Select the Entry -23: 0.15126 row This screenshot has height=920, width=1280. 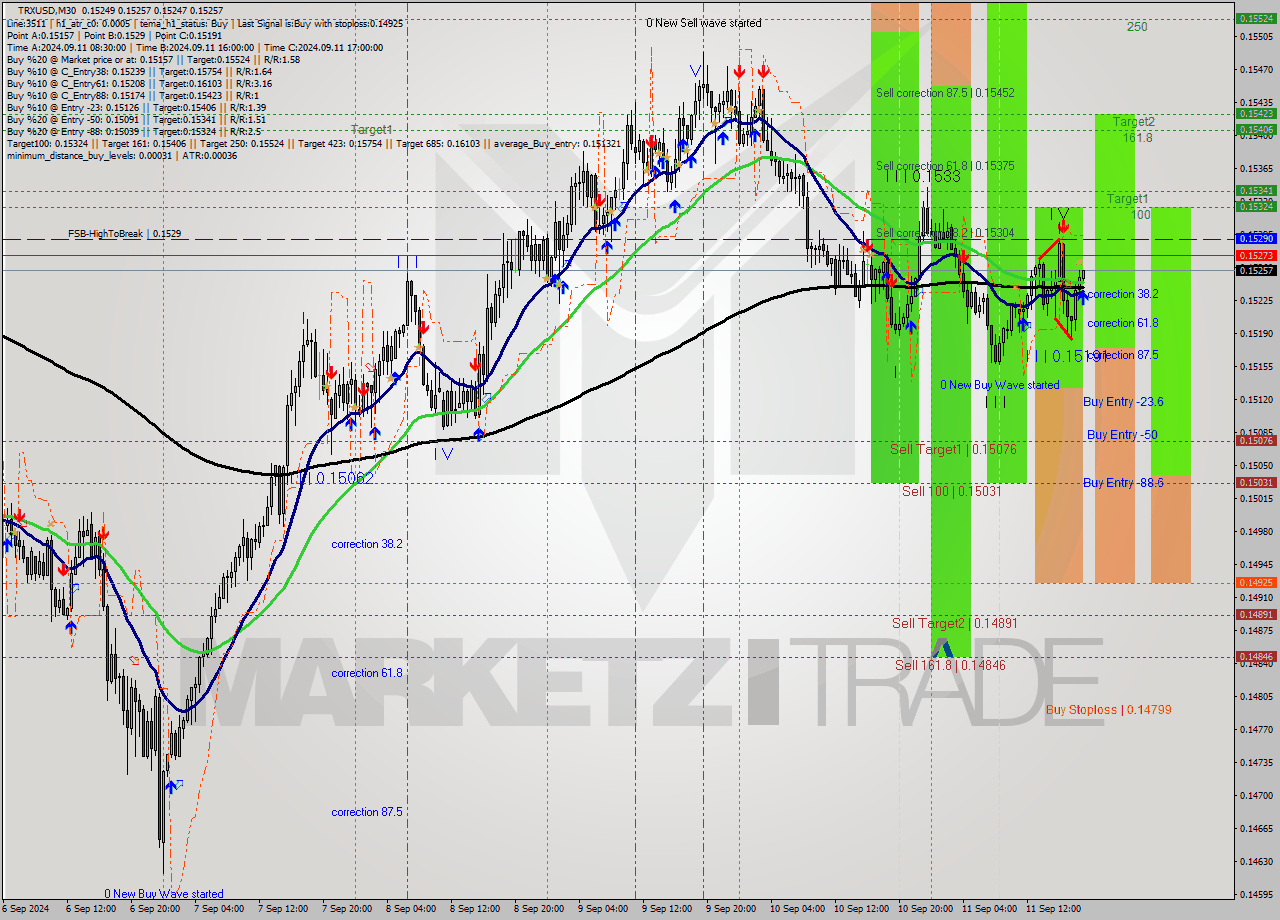(x=136, y=107)
